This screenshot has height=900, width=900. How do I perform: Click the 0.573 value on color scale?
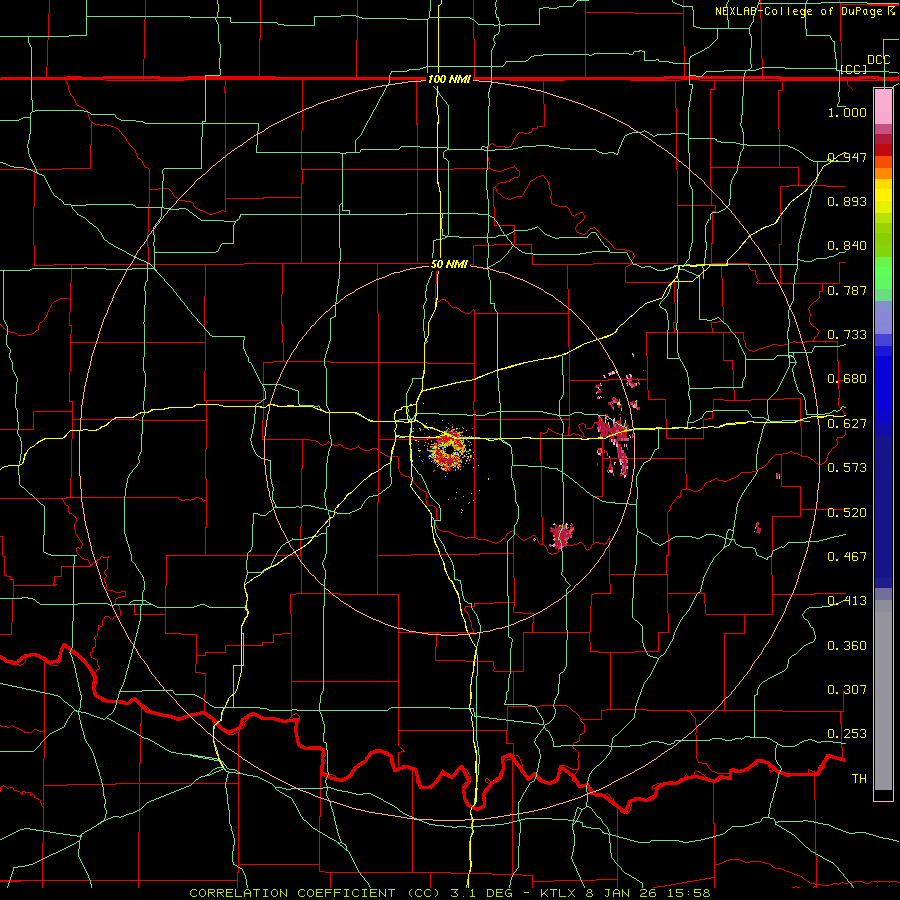tap(847, 468)
